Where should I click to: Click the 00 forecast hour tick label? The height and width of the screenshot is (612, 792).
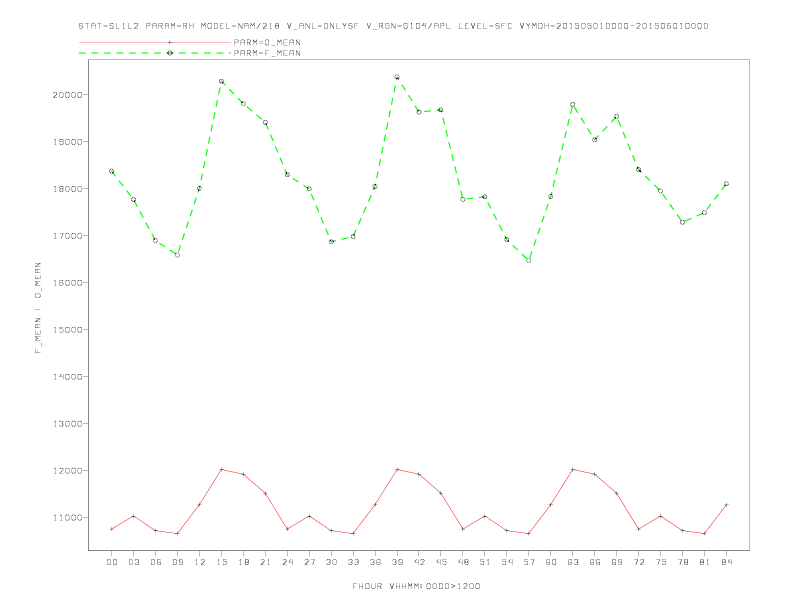pos(112,562)
